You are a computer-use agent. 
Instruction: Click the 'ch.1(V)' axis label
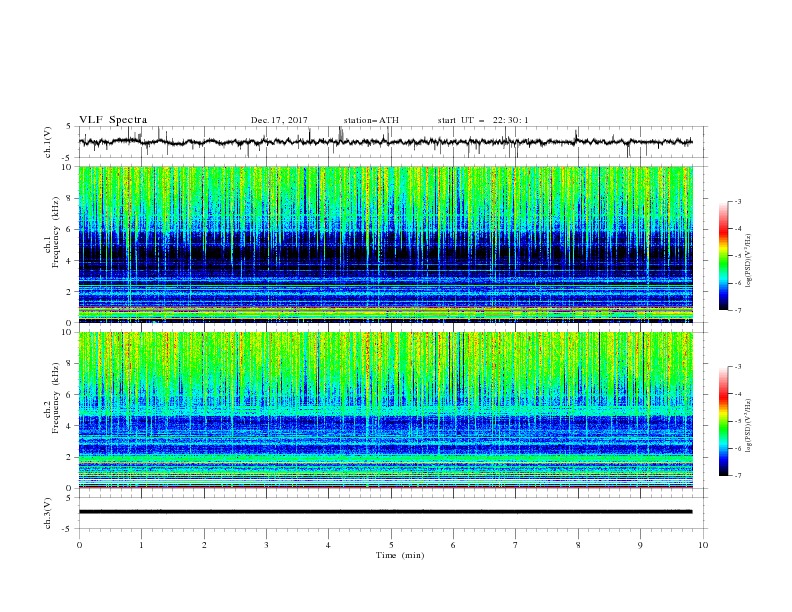click(x=48, y=142)
